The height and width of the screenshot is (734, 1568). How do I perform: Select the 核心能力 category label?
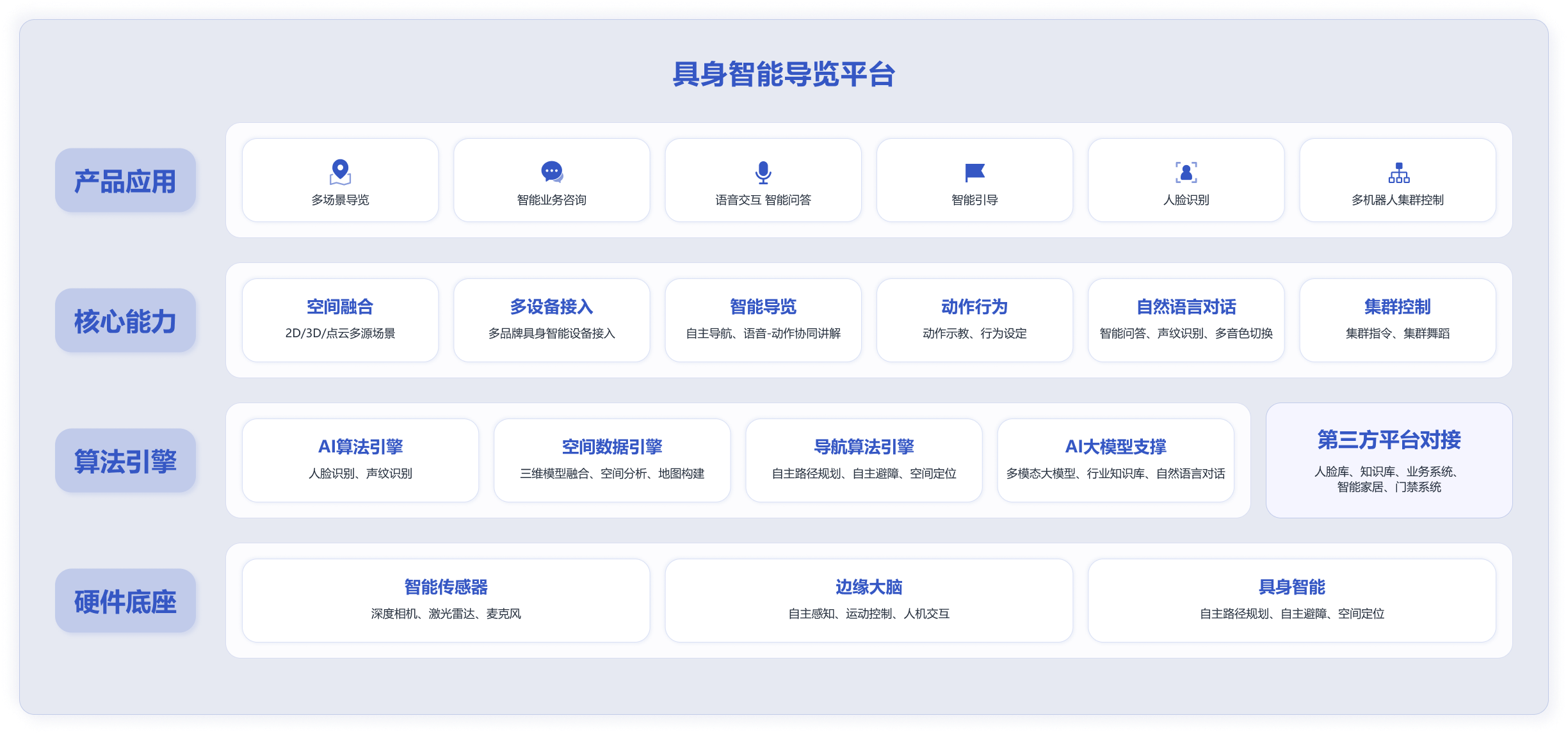point(125,321)
